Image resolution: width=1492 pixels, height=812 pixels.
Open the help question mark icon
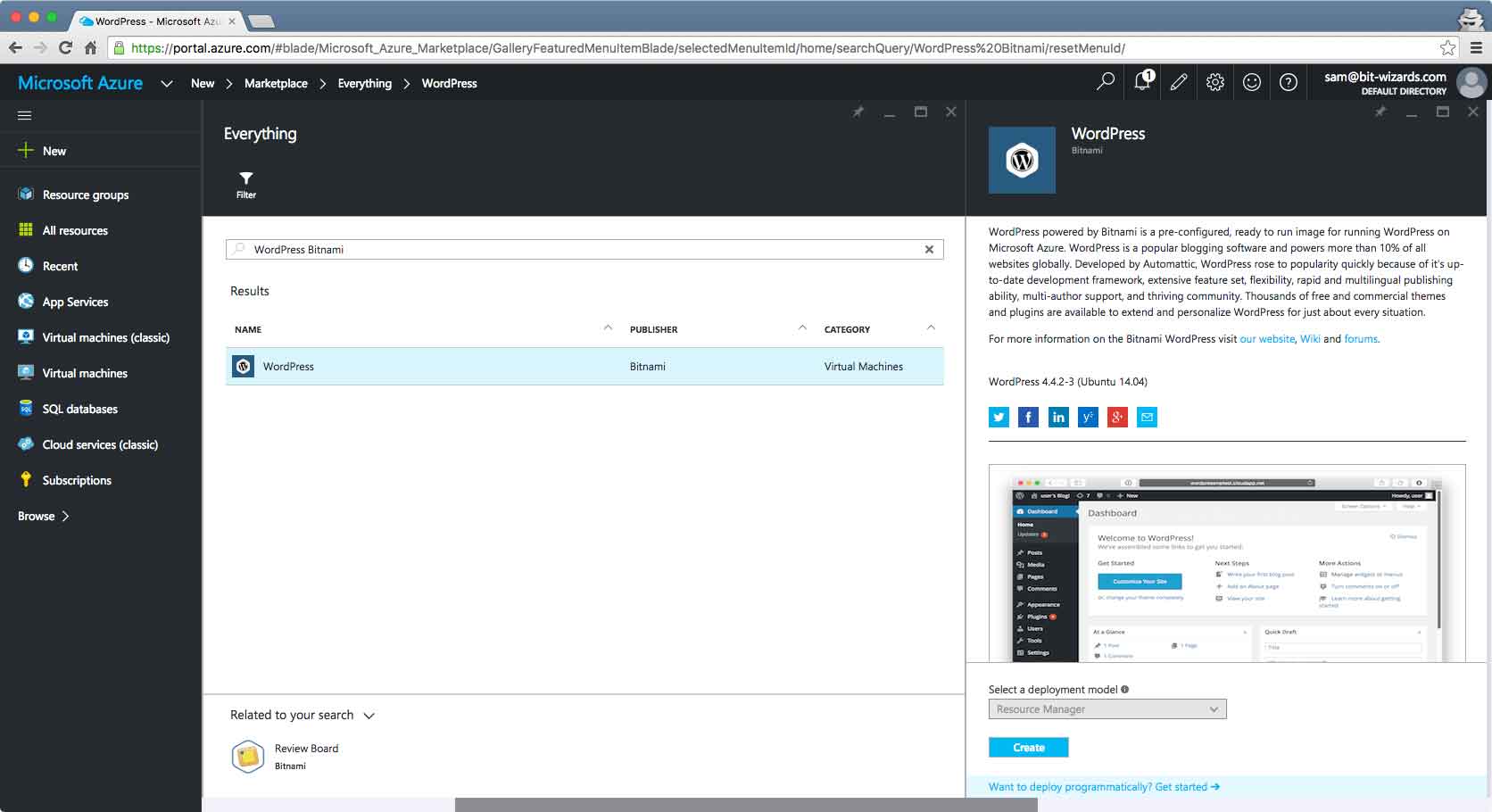pyautogui.click(x=1289, y=82)
